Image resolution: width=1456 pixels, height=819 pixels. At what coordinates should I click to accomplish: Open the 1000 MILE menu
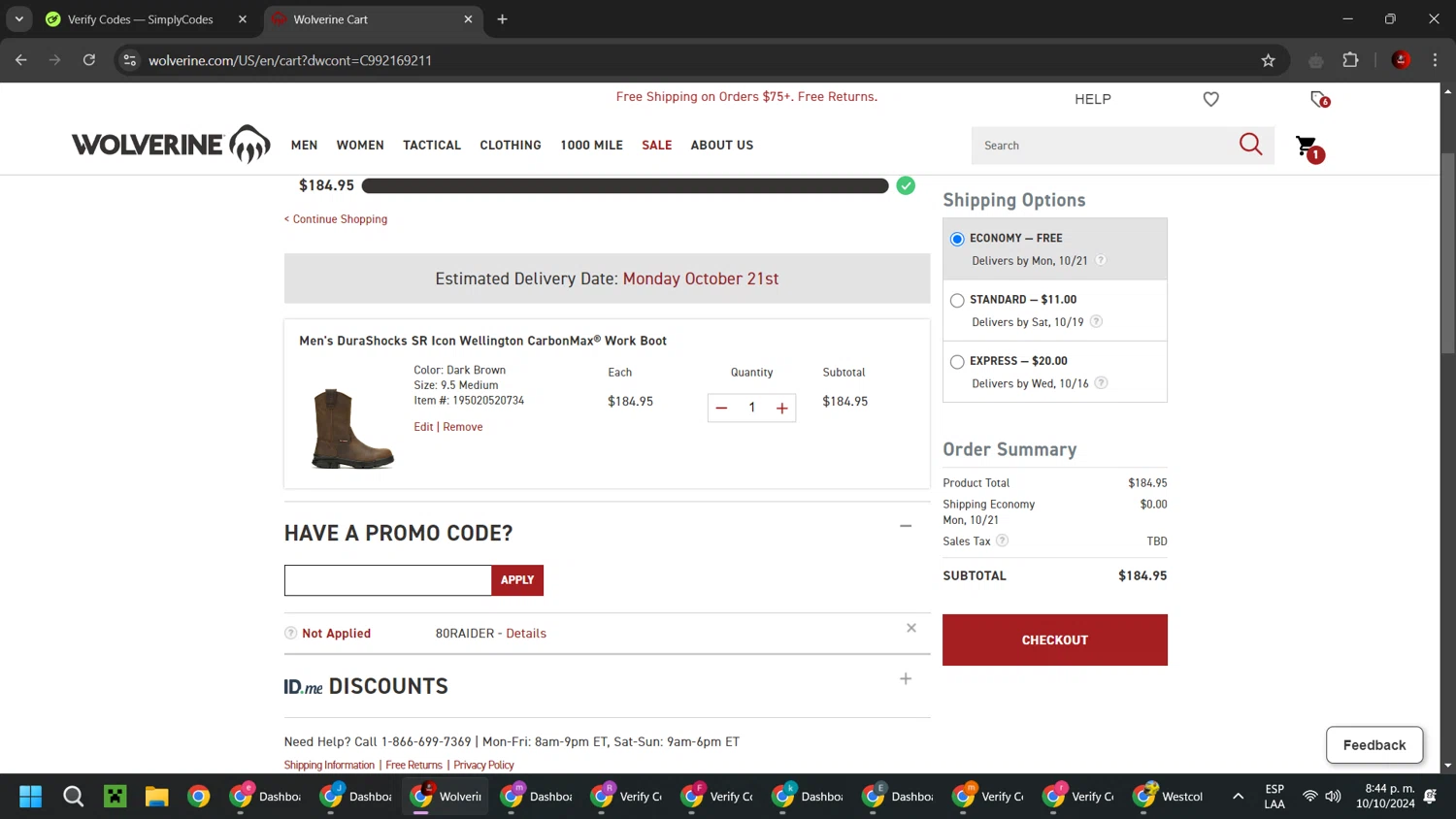(x=591, y=146)
